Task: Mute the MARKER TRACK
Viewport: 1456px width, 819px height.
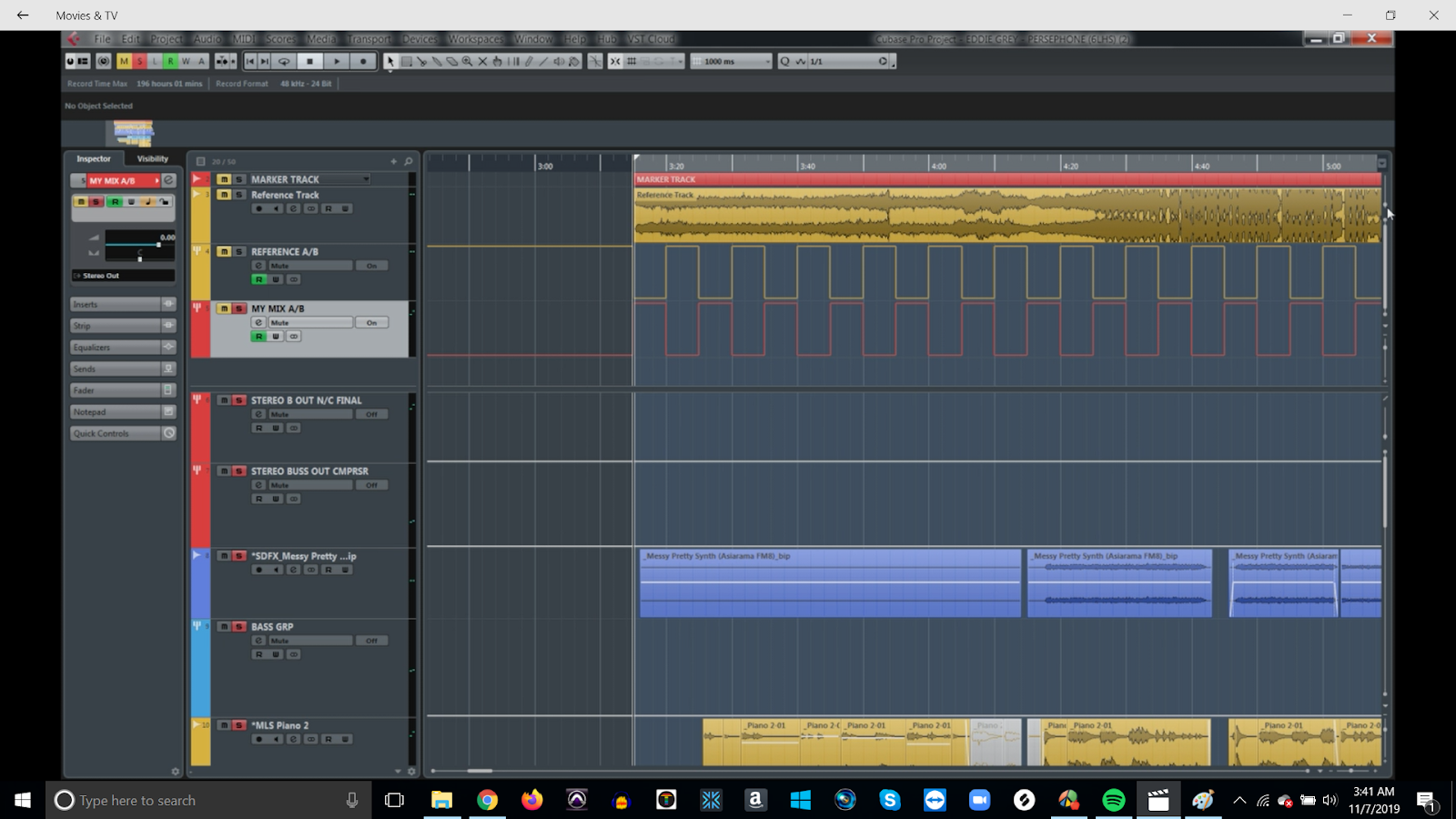Action: pos(224,179)
